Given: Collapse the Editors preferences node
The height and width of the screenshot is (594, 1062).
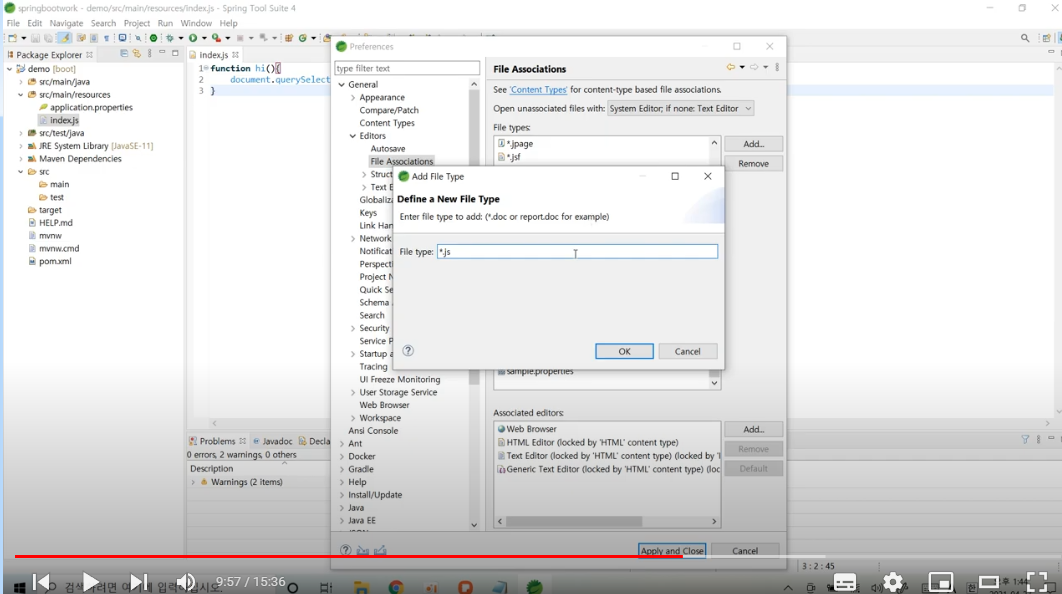Looking at the screenshot, I should click(353, 135).
